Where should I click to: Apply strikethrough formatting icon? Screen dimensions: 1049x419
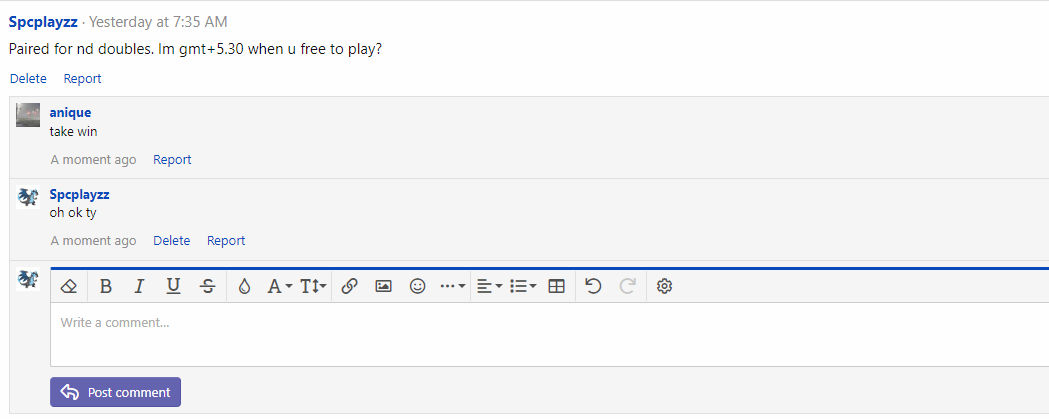(208, 286)
